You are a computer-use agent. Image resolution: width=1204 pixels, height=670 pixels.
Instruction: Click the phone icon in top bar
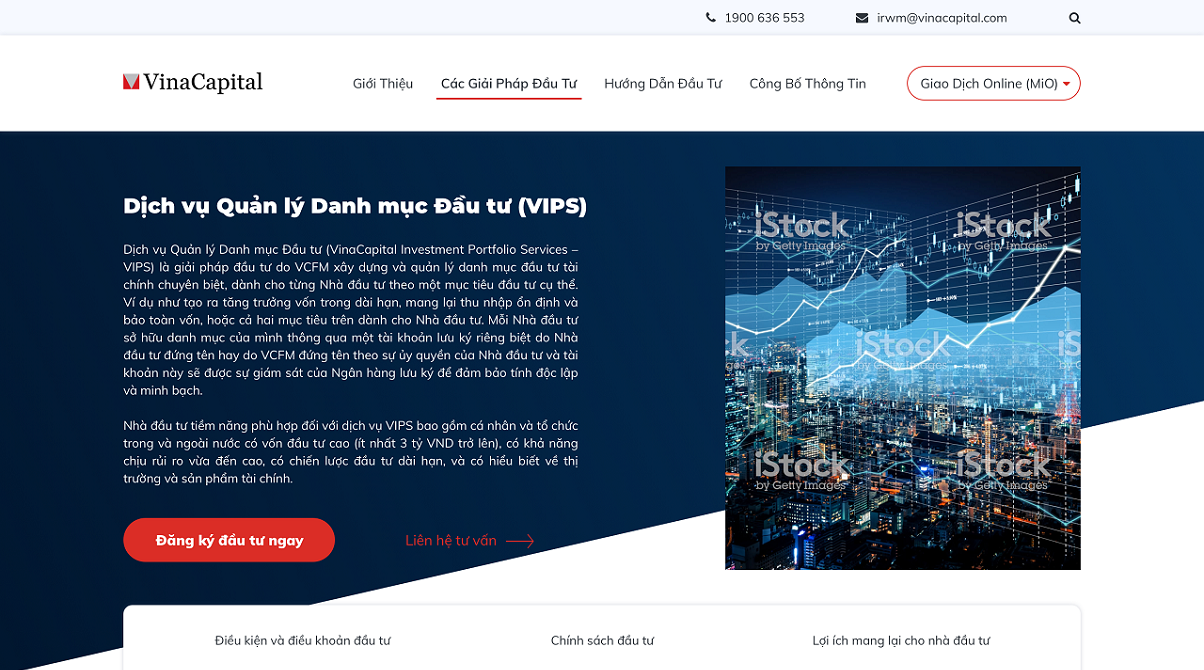click(711, 18)
